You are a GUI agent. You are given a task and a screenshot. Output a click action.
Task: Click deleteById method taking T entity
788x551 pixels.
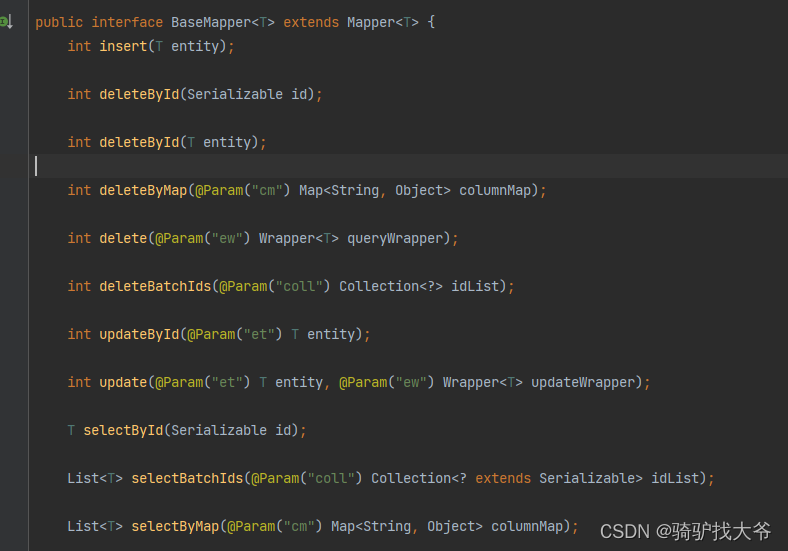point(139,142)
